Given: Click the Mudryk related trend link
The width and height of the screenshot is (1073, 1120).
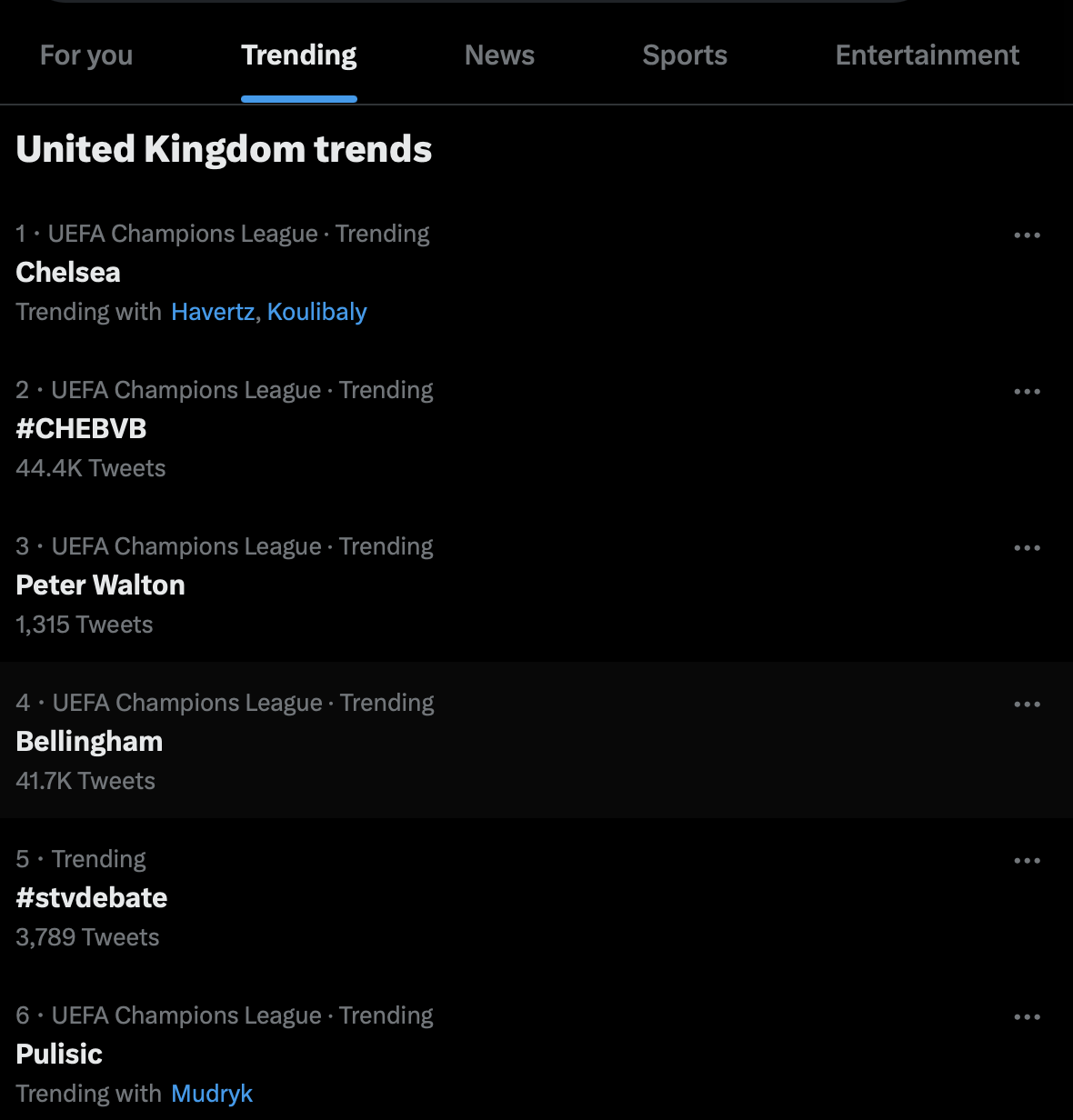Looking at the screenshot, I should 212,1094.
